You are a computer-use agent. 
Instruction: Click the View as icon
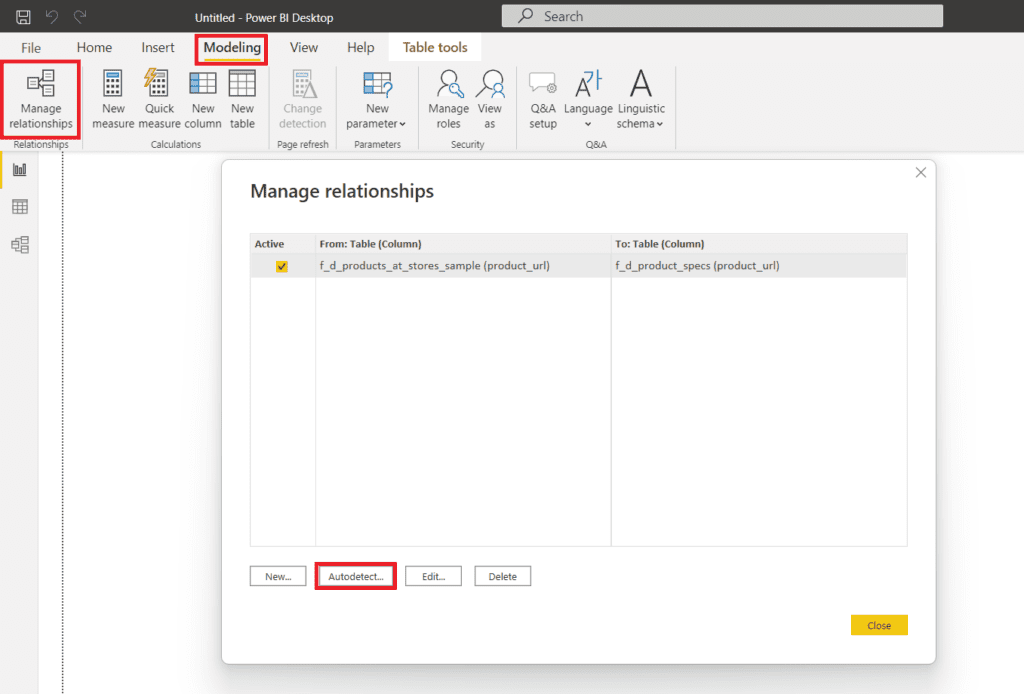pyautogui.click(x=489, y=100)
